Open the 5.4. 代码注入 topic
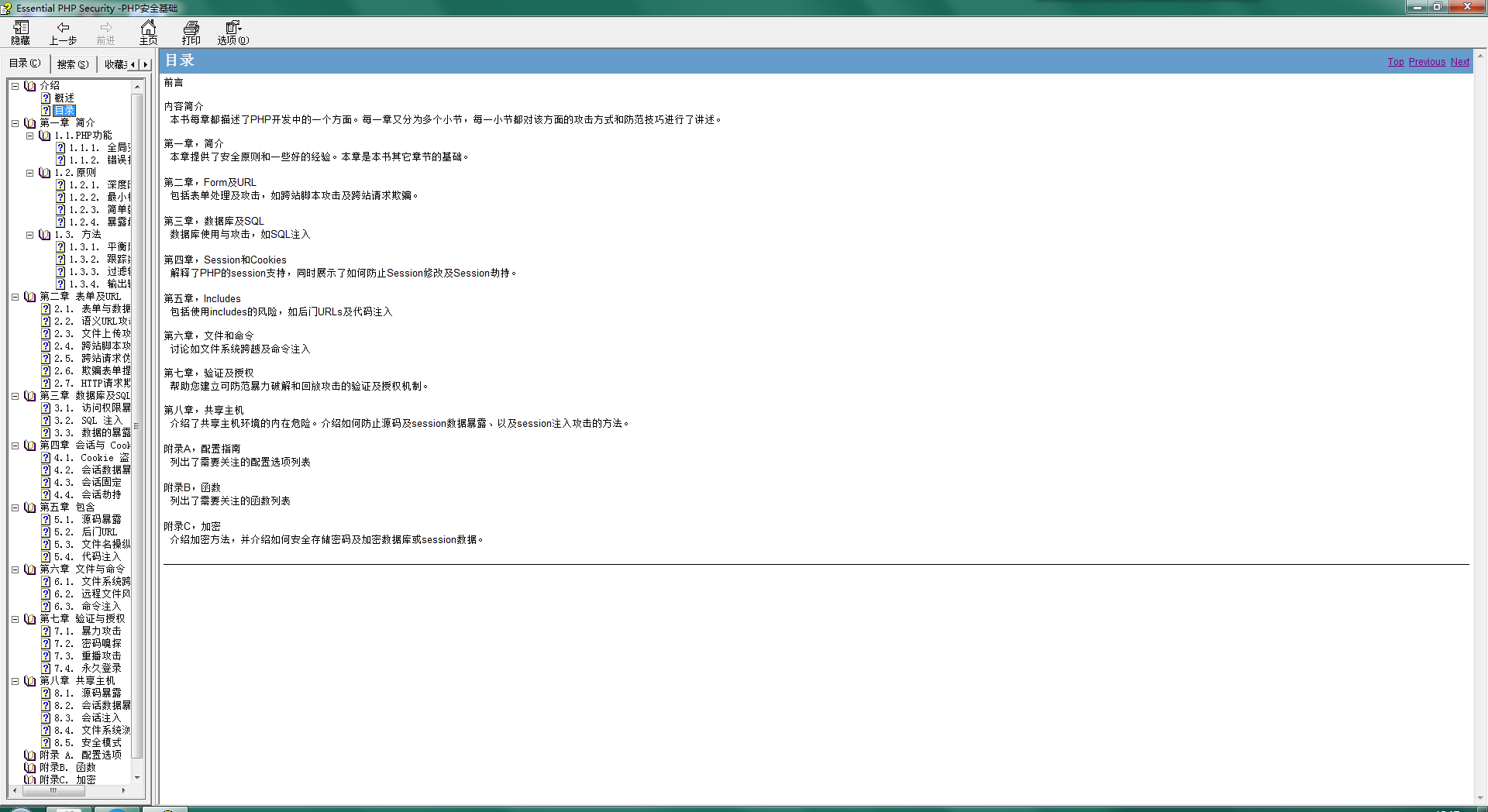Image resolution: width=1488 pixels, height=812 pixels. [88, 557]
